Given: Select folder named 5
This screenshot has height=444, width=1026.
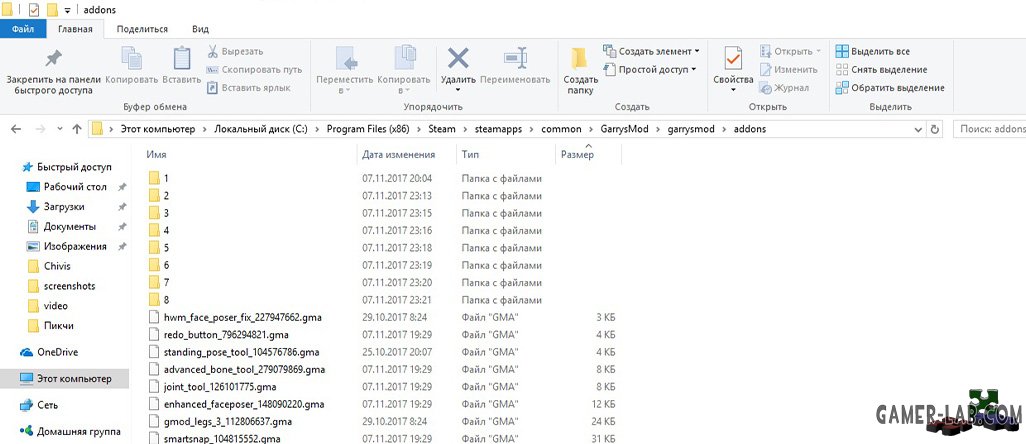Looking at the screenshot, I should click(x=158, y=247).
